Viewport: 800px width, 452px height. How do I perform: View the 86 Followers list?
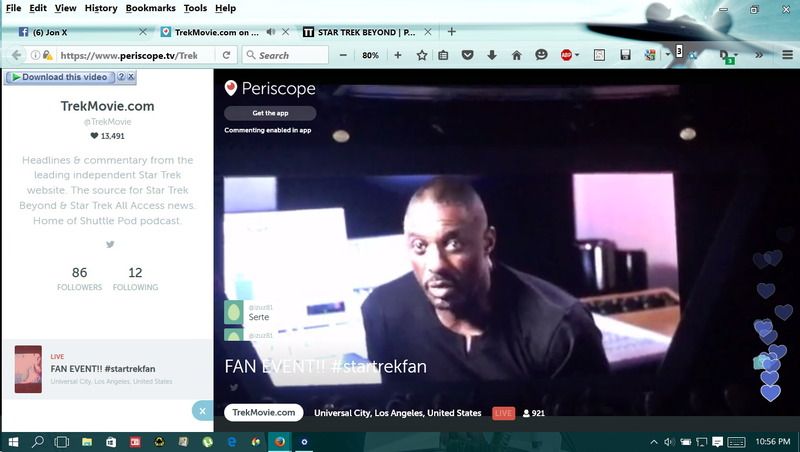[80, 279]
